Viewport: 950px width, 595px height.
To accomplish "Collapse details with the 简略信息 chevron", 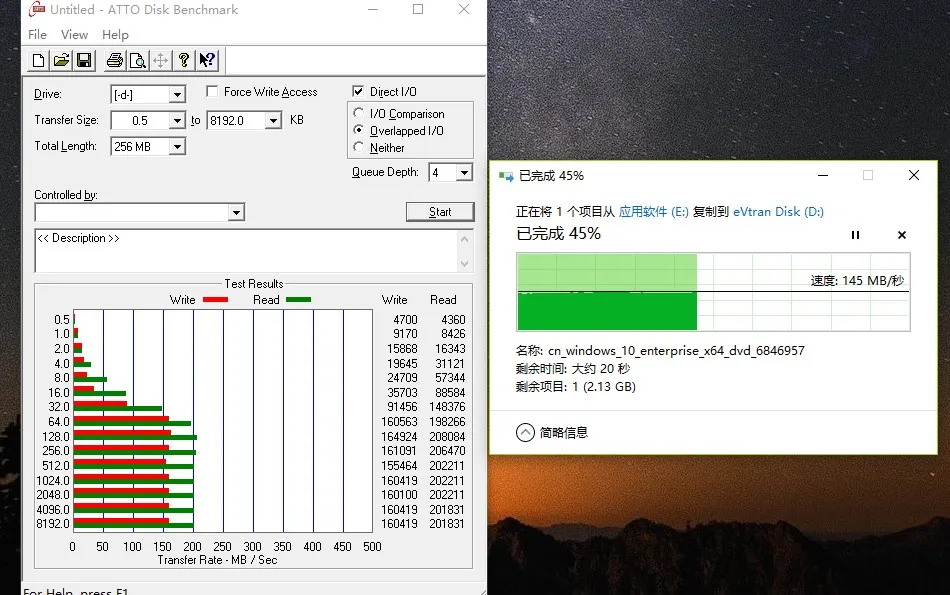I will click(525, 433).
